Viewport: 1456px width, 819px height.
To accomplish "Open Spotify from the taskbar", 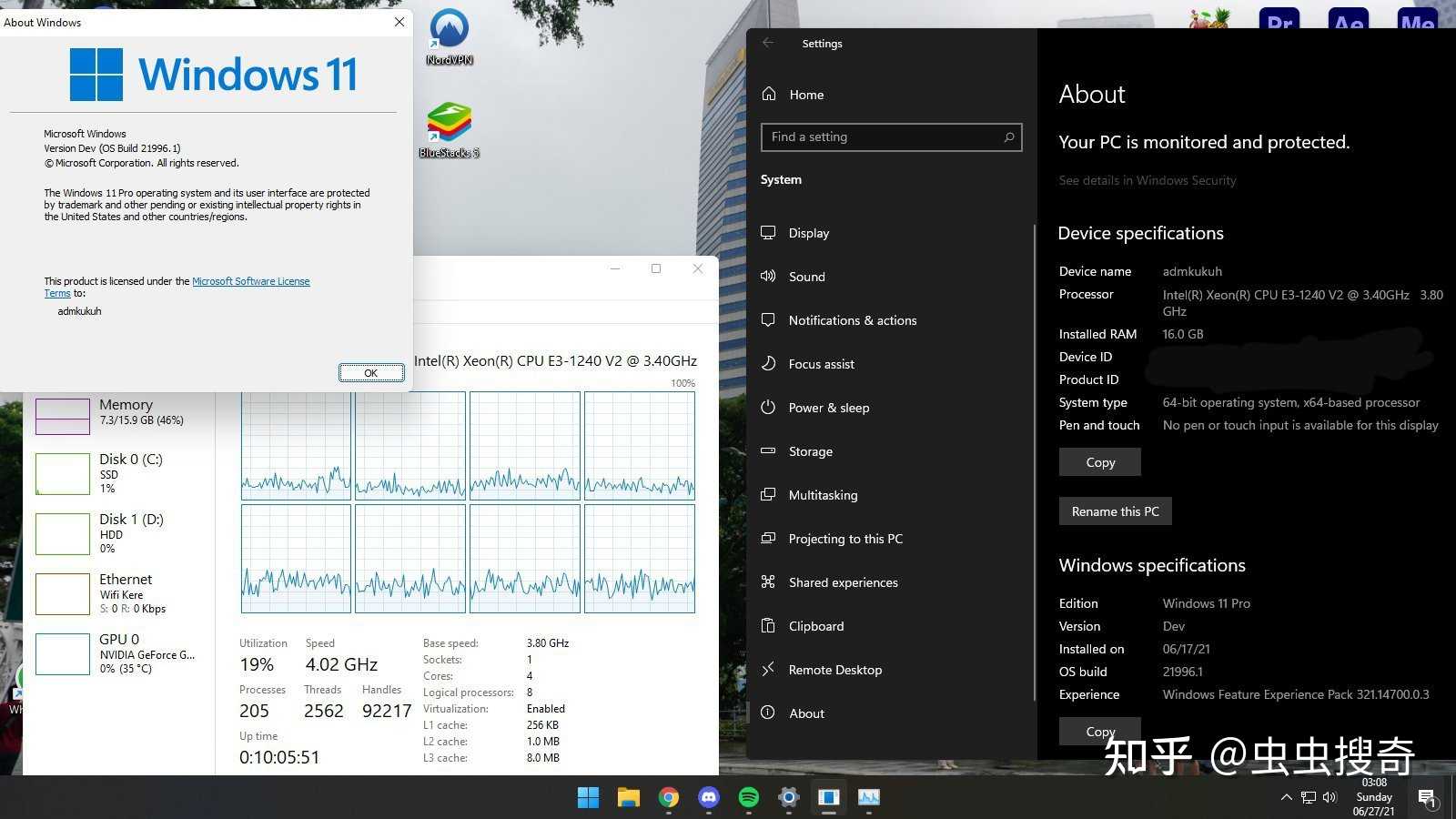I will (749, 798).
